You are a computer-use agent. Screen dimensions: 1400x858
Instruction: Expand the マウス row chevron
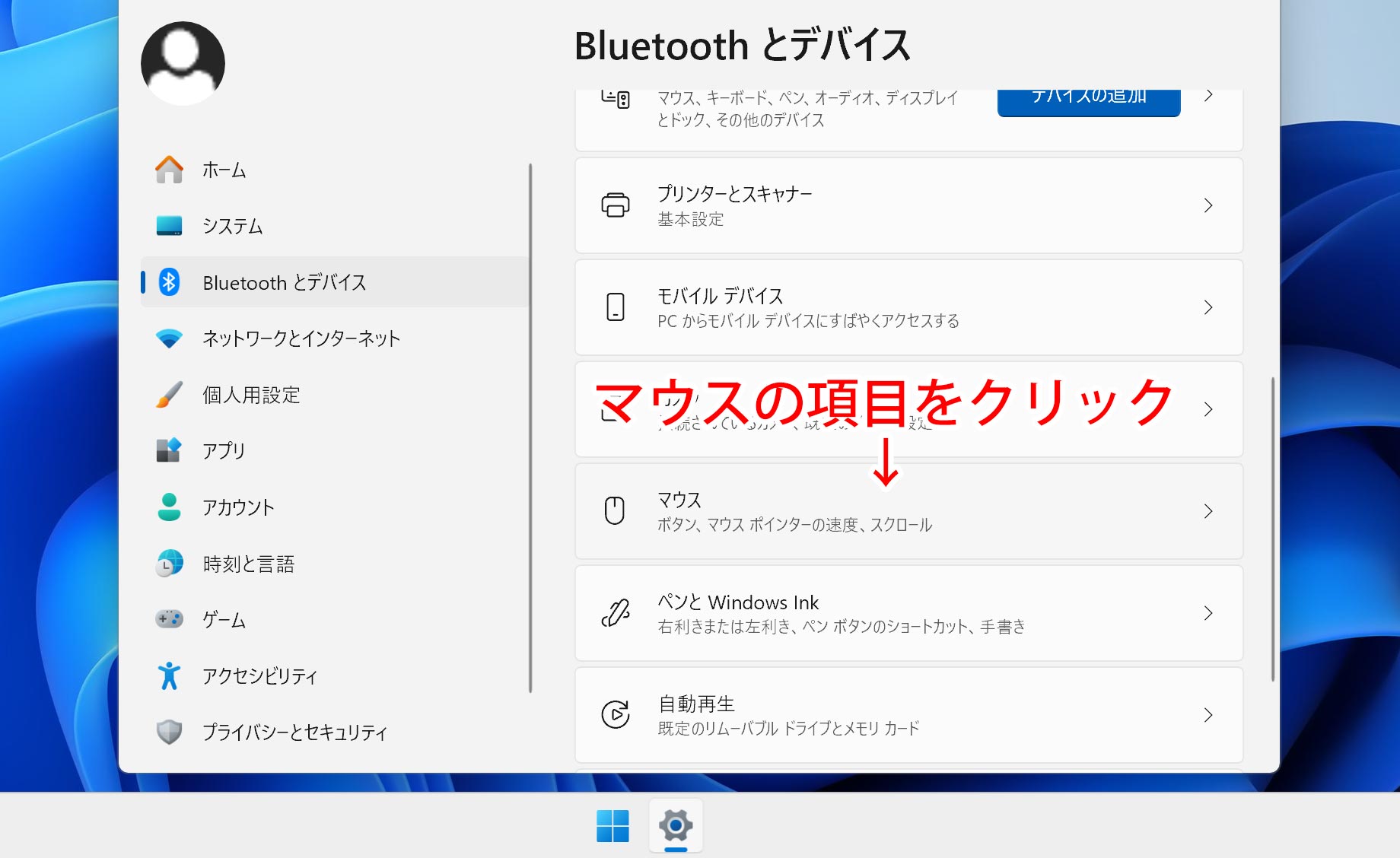click(1207, 511)
